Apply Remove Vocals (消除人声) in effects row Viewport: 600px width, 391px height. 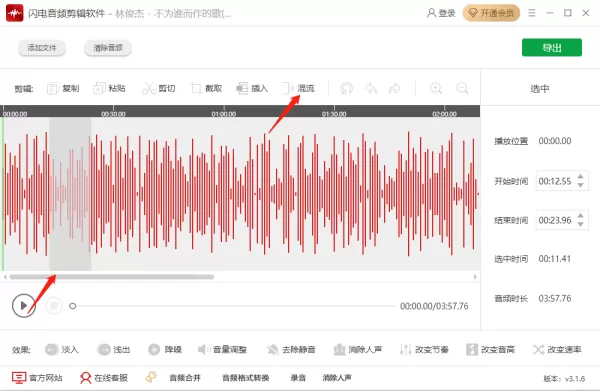tap(358, 349)
